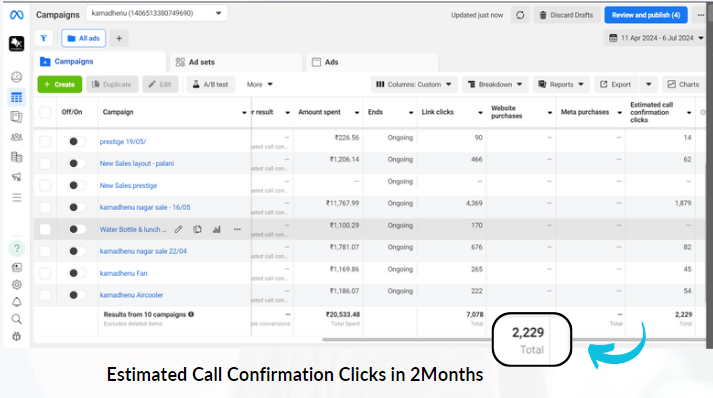
Task: Click the info icon beside Results from 10 campaigns
Action: 191,314
